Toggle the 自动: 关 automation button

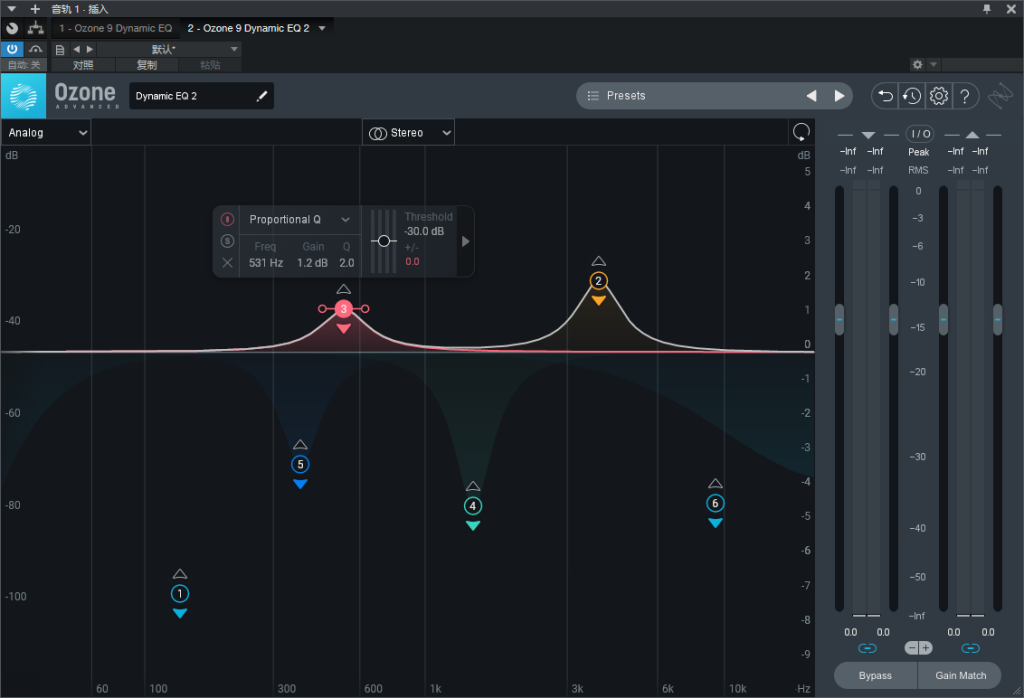point(24,65)
